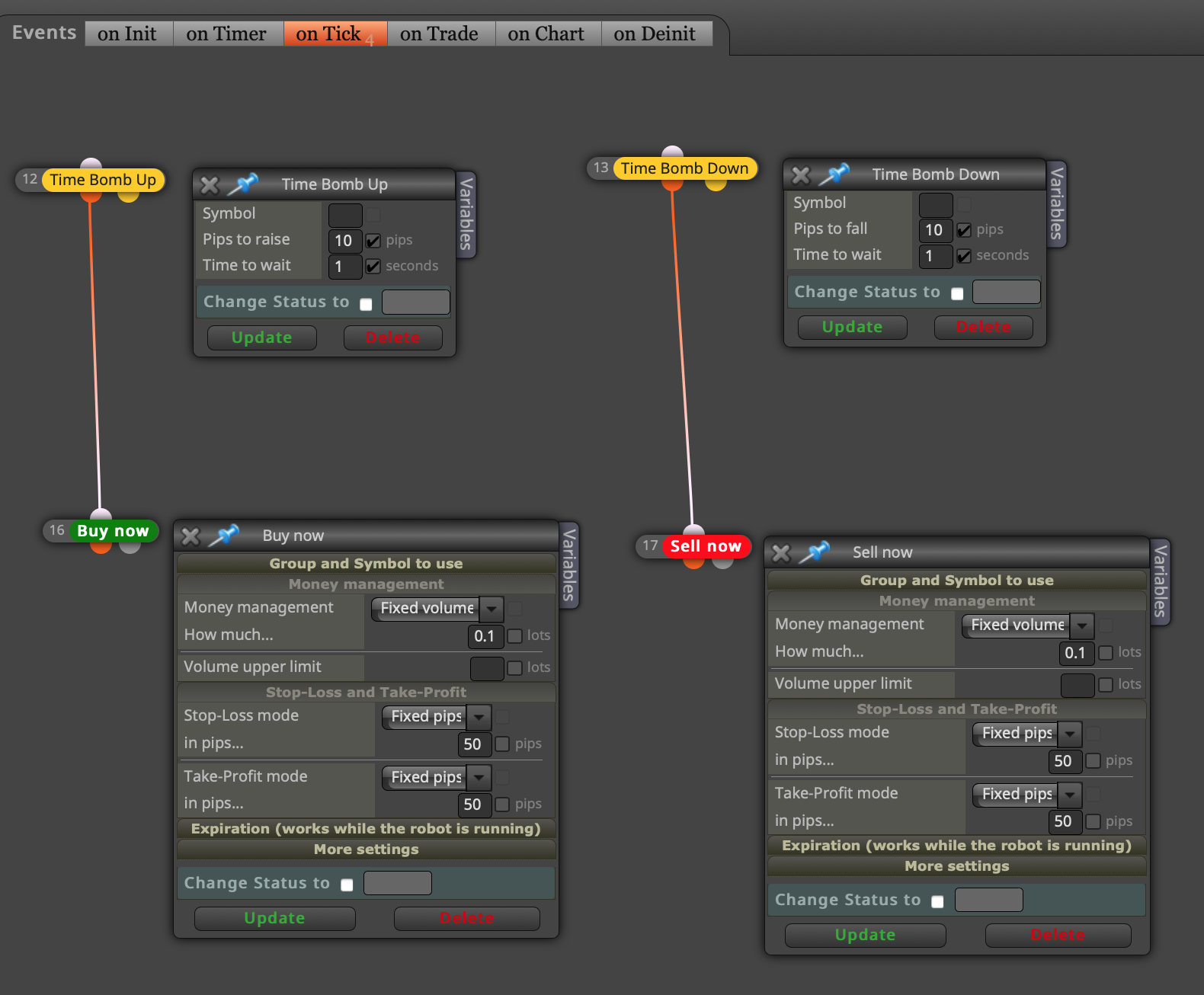
Task: Expand Group and Symbol to use in Buy now
Action: click(367, 564)
